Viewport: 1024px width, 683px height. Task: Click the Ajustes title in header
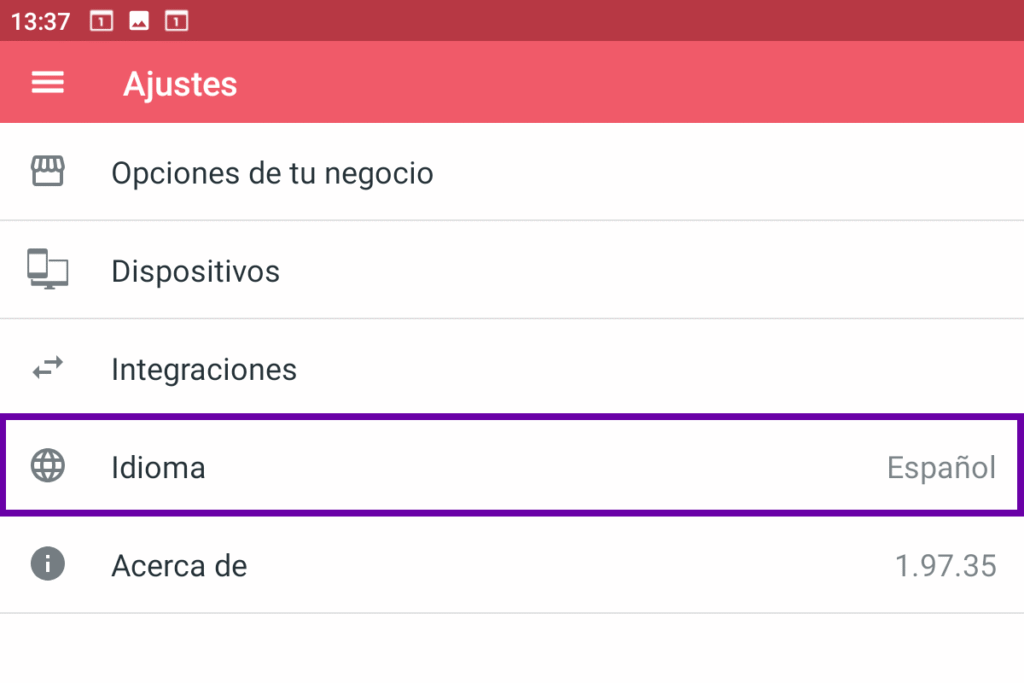coord(180,84)
